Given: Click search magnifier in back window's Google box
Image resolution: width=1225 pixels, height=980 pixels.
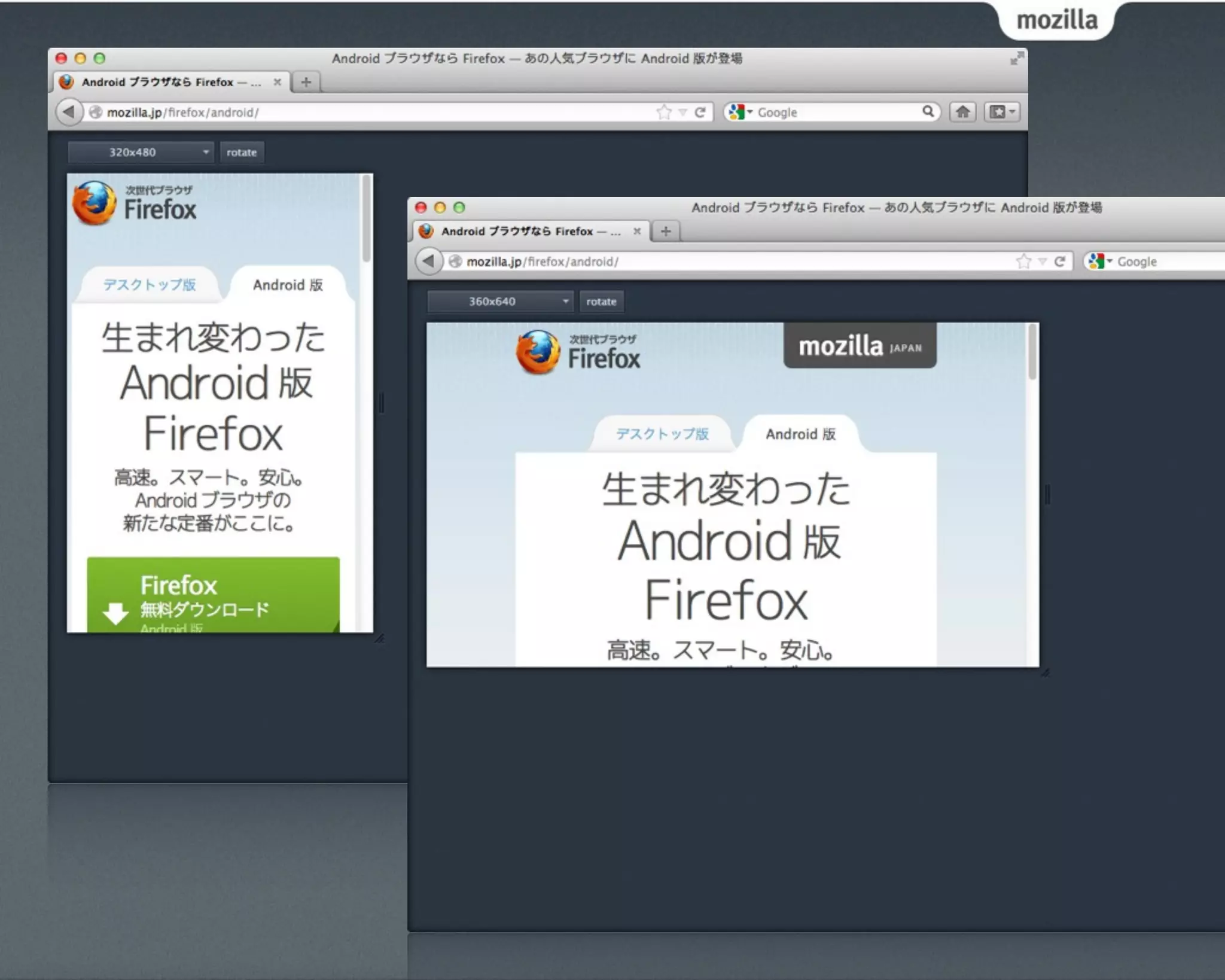Looking at the screenshot, I should pos(928,111).
